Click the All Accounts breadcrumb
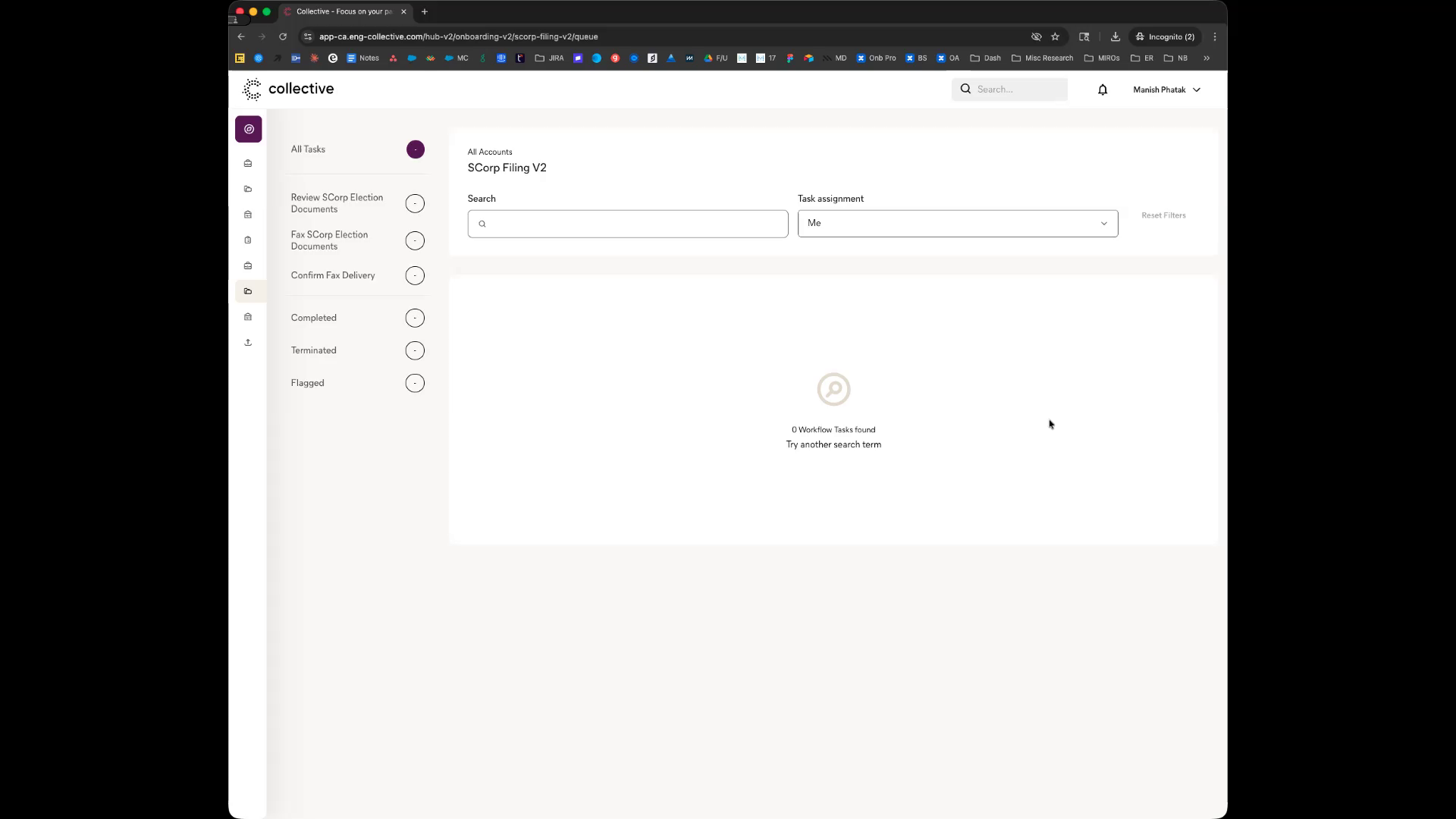The height and width of the screenshot is (819, 1456). coord(490,152)
